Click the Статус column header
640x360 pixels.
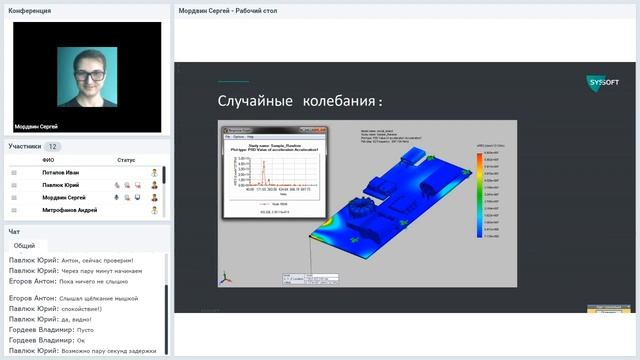[x=126, y=160]
